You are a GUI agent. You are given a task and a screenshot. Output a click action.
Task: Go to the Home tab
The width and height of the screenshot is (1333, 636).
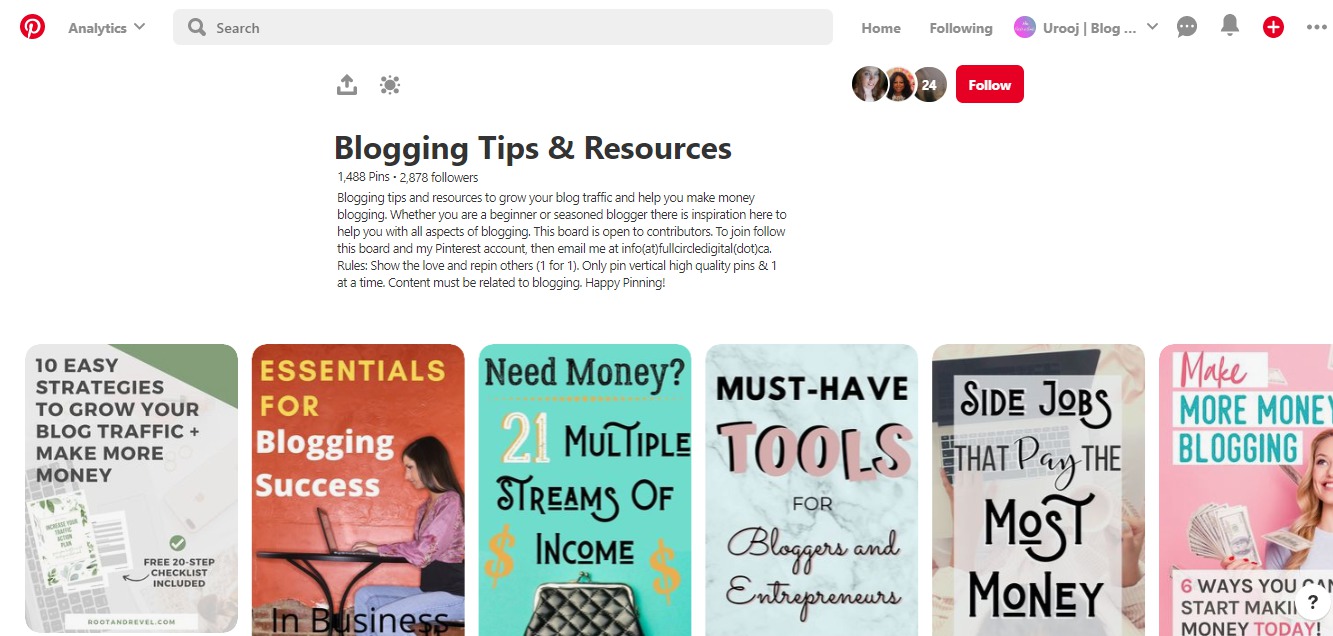pos(881,28)
